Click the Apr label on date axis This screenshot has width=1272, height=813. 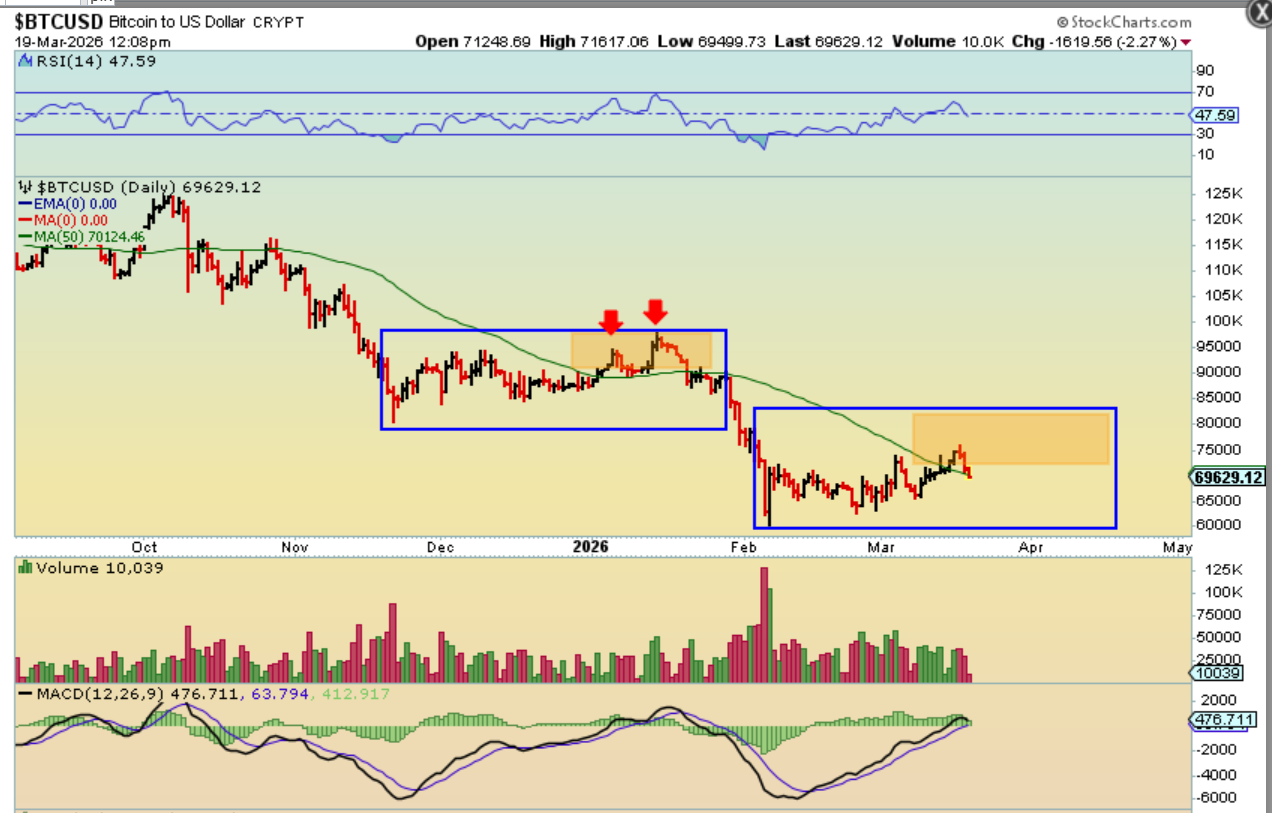1030,547
